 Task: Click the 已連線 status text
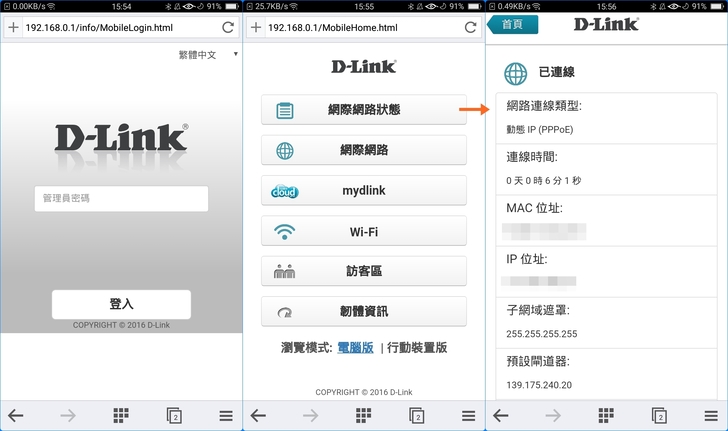pyautogui.click(x=556, y=72)
